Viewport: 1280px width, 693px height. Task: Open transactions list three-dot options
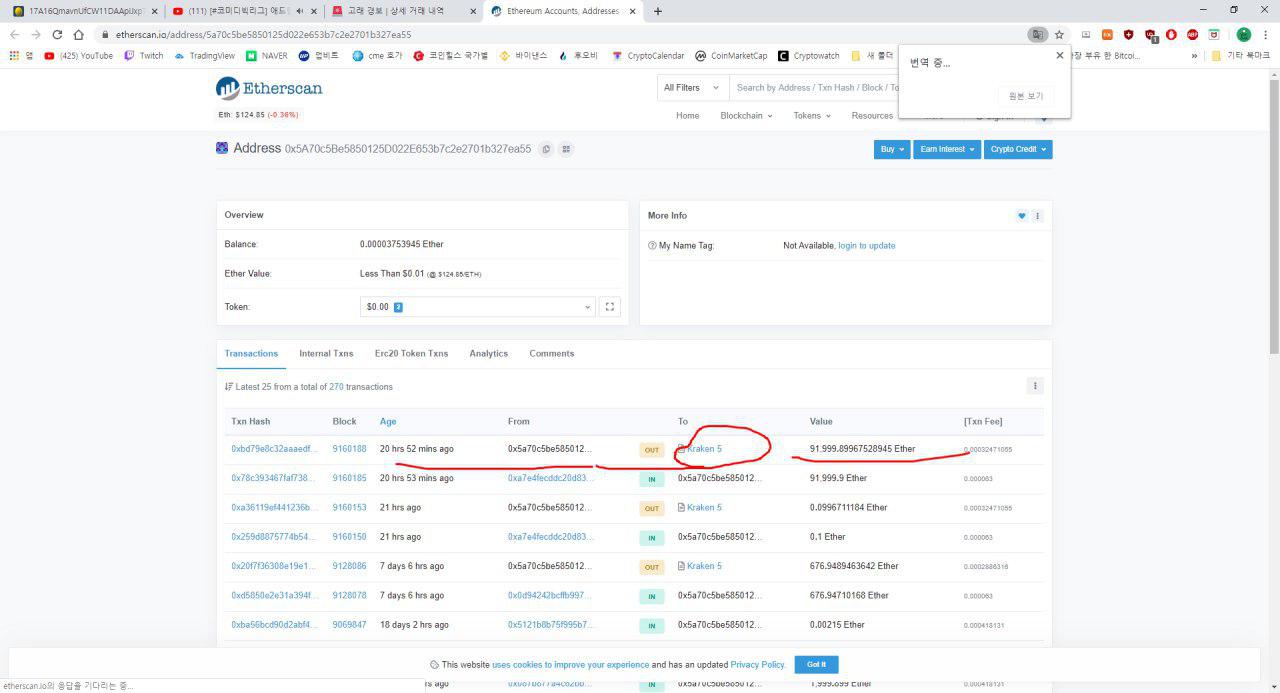[1035, 386]
